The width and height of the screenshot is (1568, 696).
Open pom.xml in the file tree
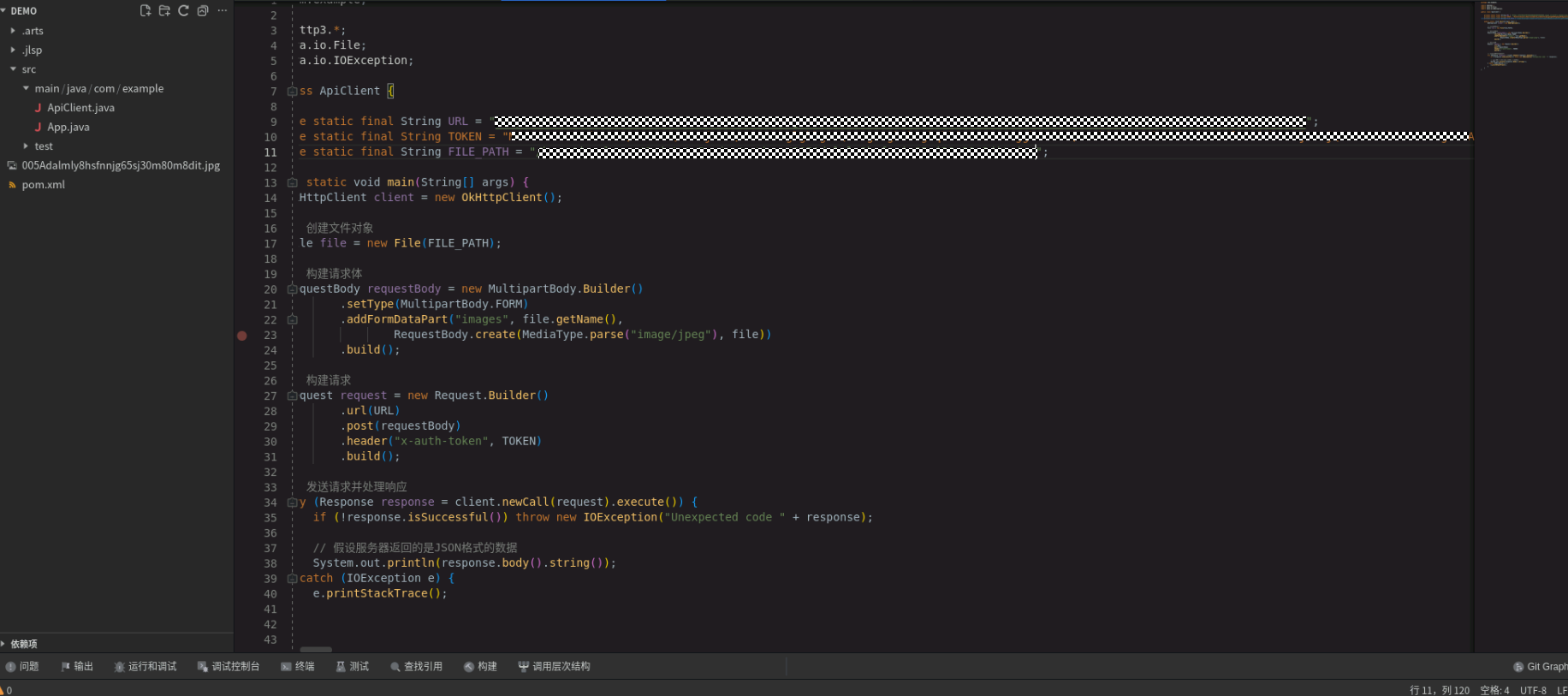[x=43, y=185]
